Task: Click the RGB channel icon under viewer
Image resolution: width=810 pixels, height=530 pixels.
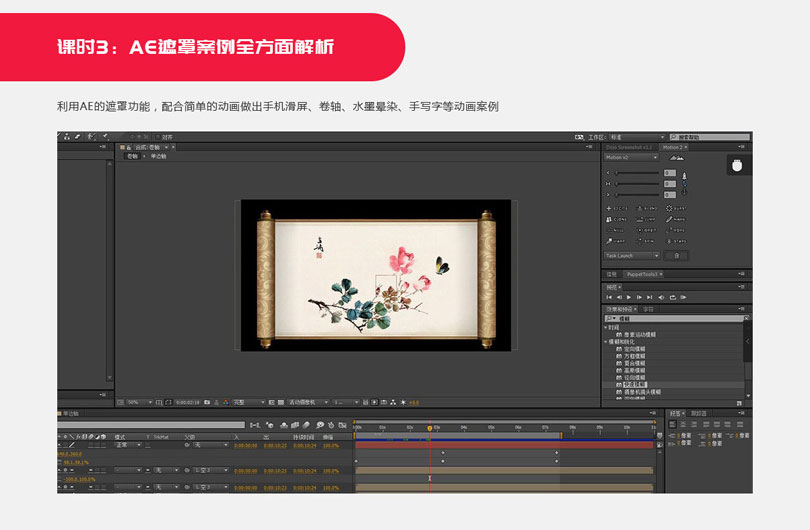Action: tap(226, 402)
